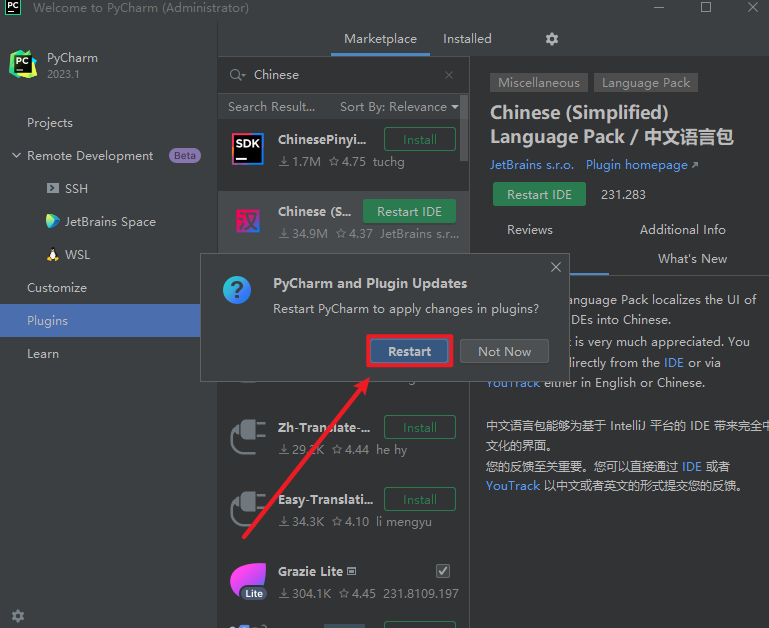Click IDE link in Chinese description

692,466
